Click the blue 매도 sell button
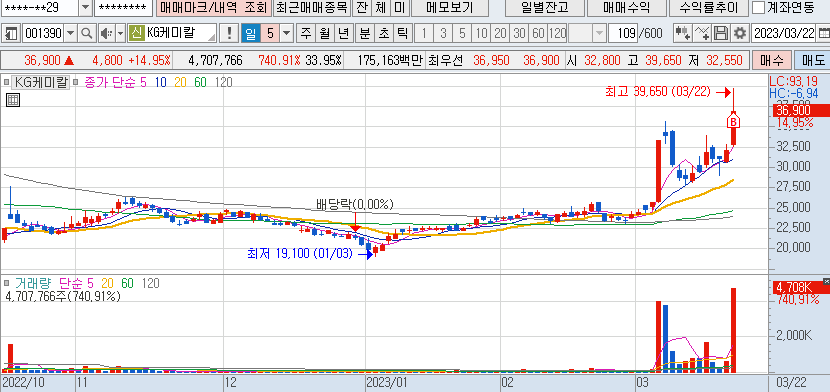The width and height of the screenshot is (830, 392). click(x=813, y=60)
